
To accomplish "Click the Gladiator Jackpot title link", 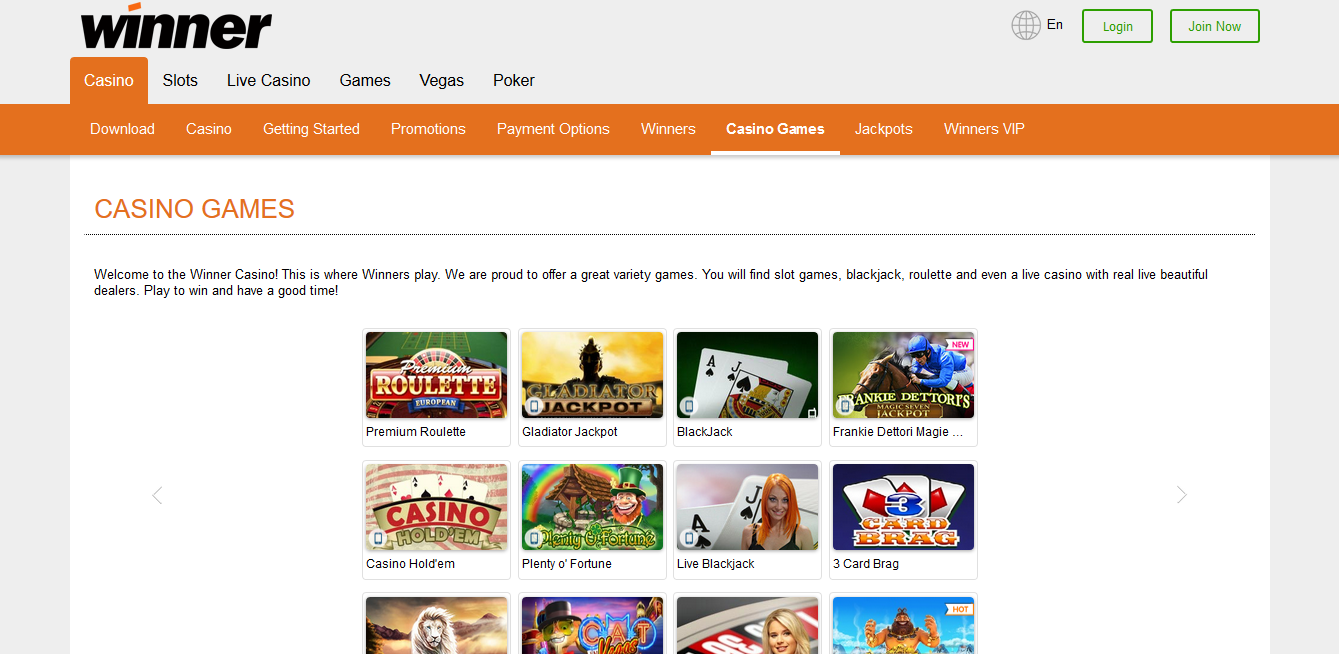I will [570, 432].
